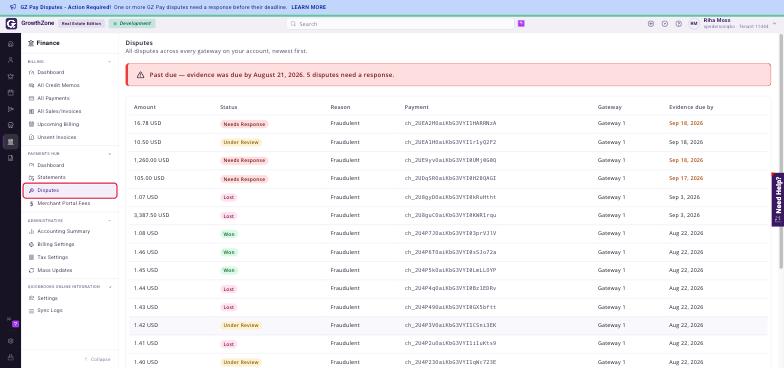784x368 pixels.
Task: Click the Lost badge for 1.07 USD
Action: click(228, 197)
